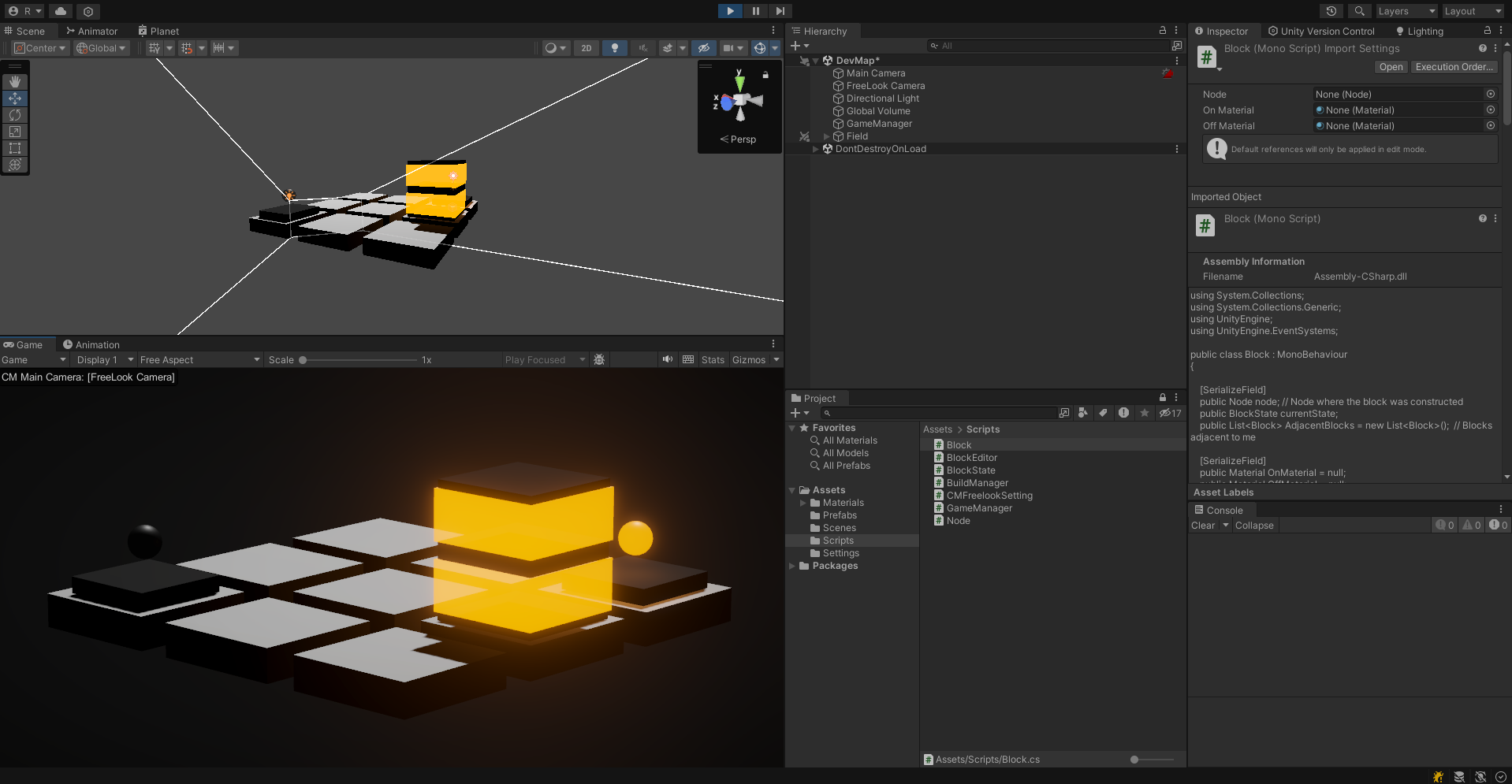Select the Rotate tool in Scene view
This screenshot has height=784, width=1512.
15,115
